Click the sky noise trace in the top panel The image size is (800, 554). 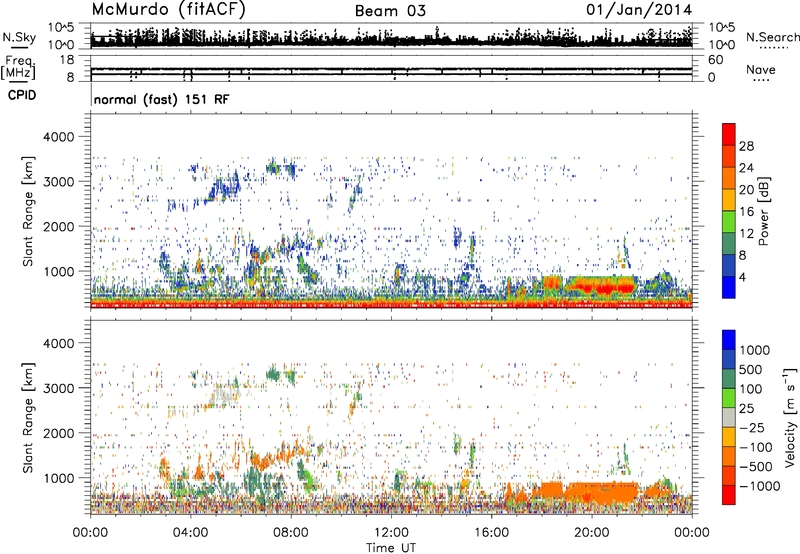[391, 39]
